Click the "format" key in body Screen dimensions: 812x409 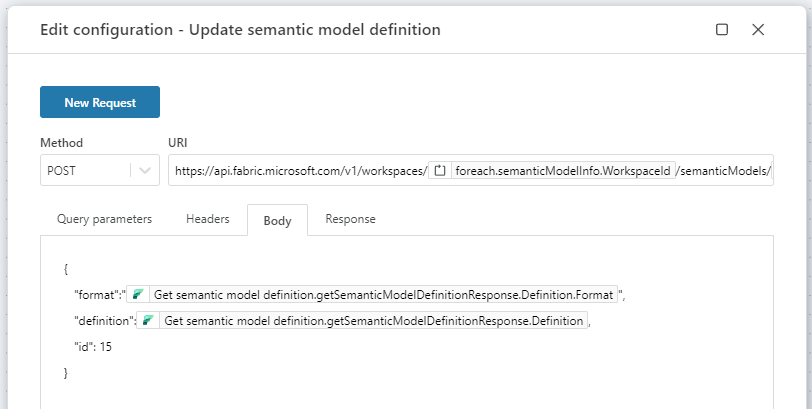tap(96, 295)
